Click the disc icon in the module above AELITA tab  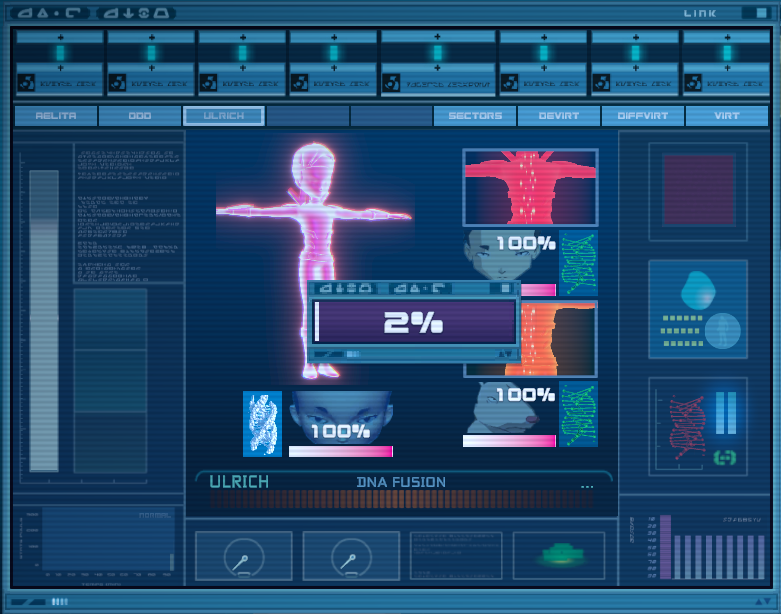(x=26, y=82)
